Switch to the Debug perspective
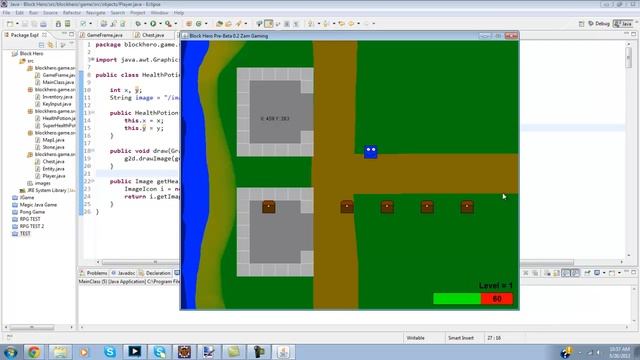Viewport: 640px width, 360px height. [x=599, y=24]
